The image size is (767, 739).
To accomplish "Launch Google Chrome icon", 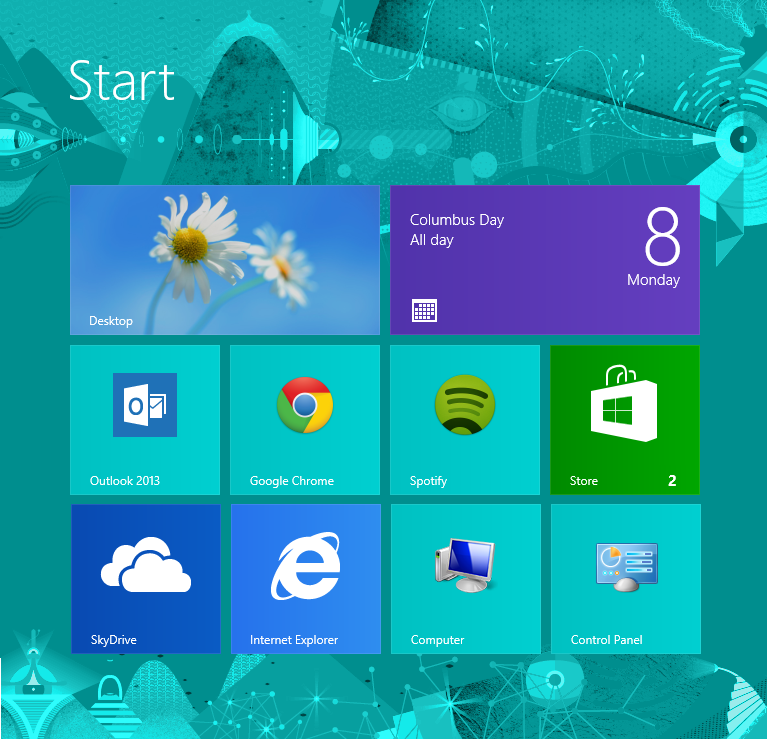I will coord(305,405).
